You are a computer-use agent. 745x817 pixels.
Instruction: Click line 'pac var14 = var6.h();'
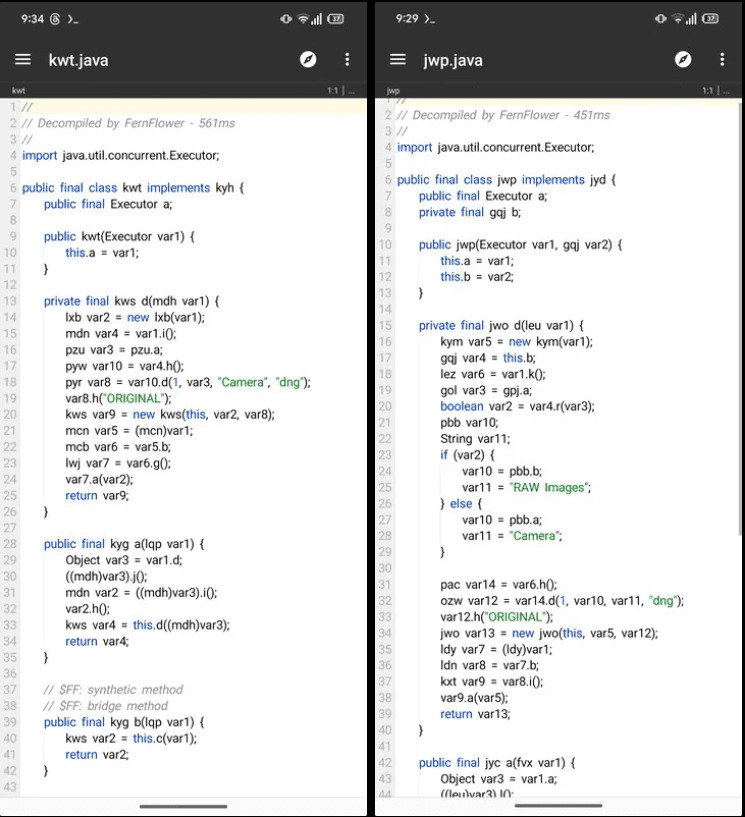pyautogui.click(x=499, y=585)
